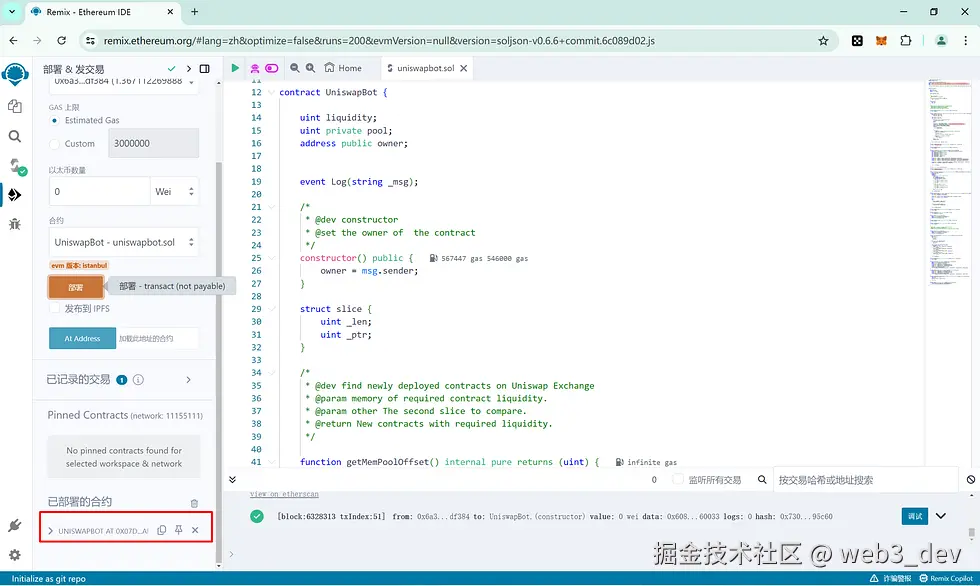The image size is (980, 586).
Task: Open debugger bug sidebar icon
Action: 15,224
